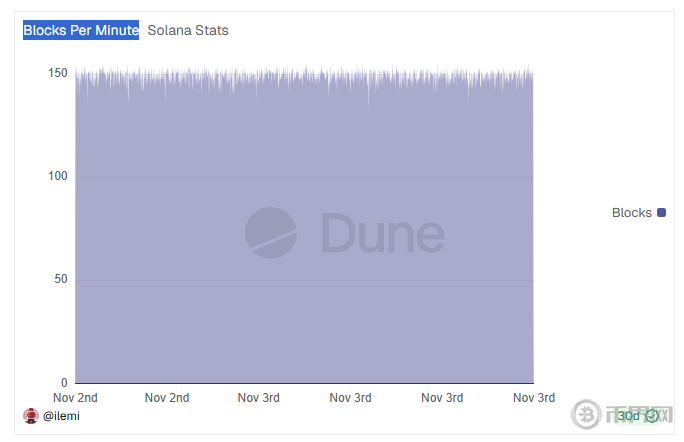Click the green check status icon
This screenshot has width=684, height=442.
(x=652, y=416)
